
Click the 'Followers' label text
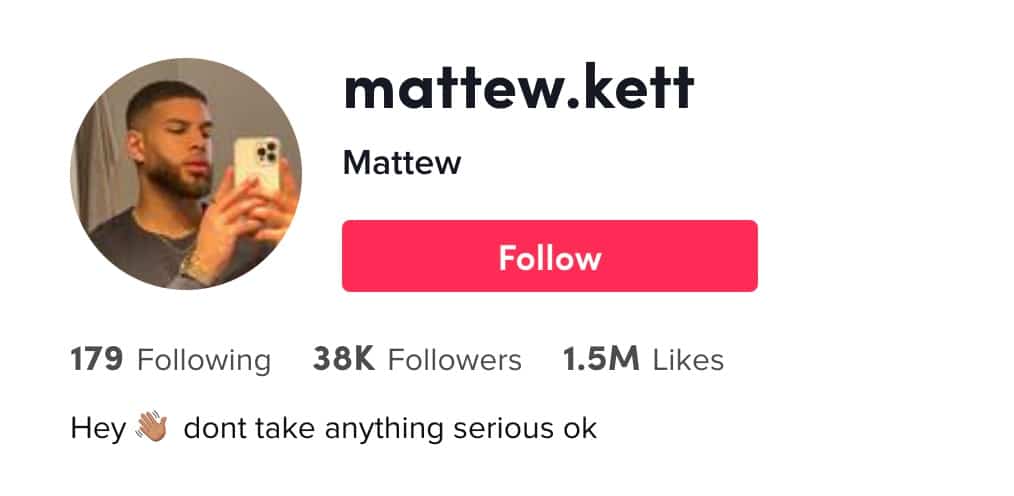[x=455, y=360]
